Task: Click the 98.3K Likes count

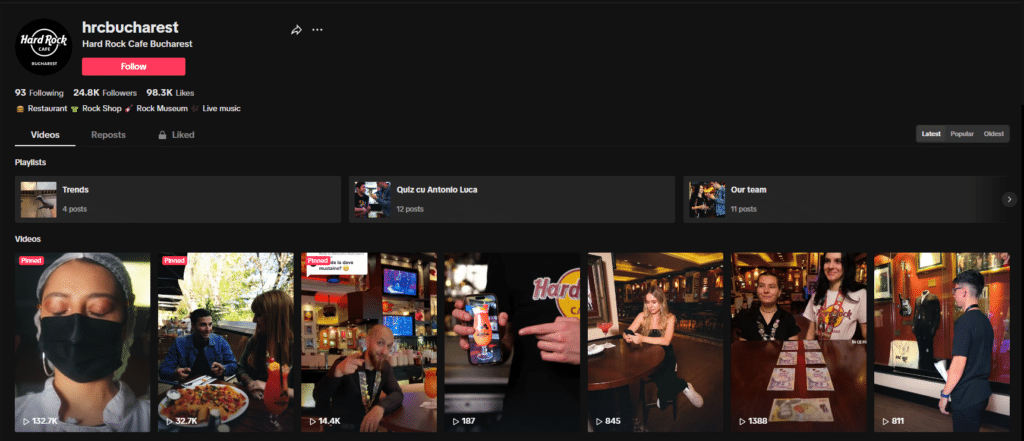Action: [x=170, y=93]
